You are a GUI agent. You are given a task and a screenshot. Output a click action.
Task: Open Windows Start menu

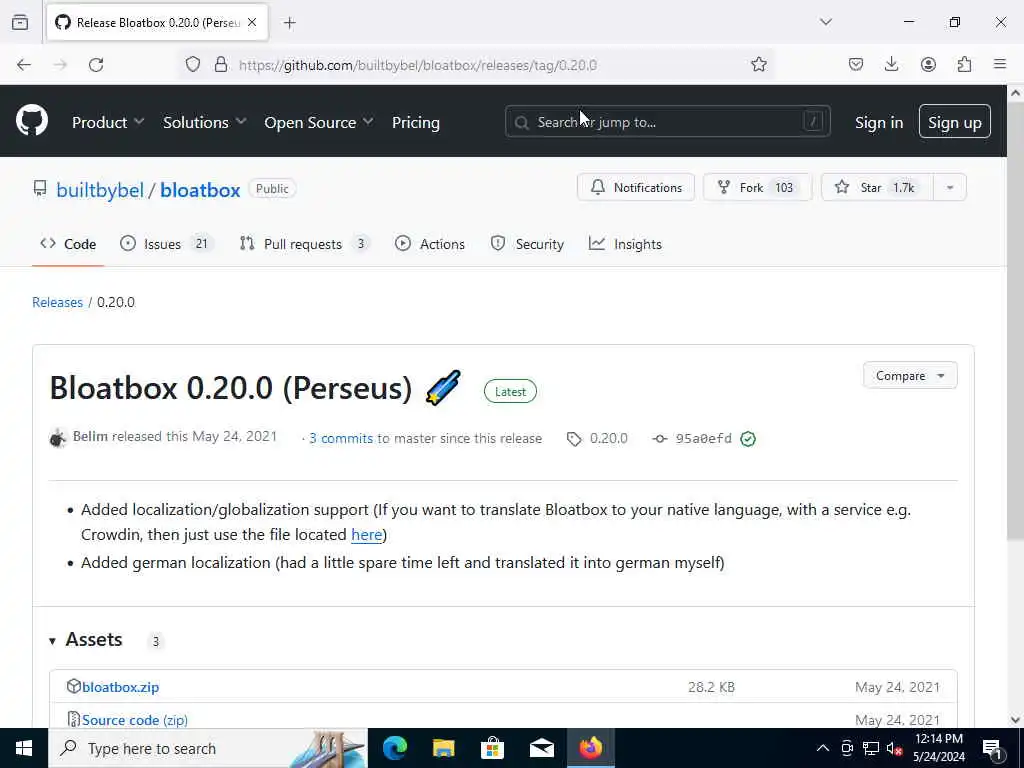[x=24, y=748]
